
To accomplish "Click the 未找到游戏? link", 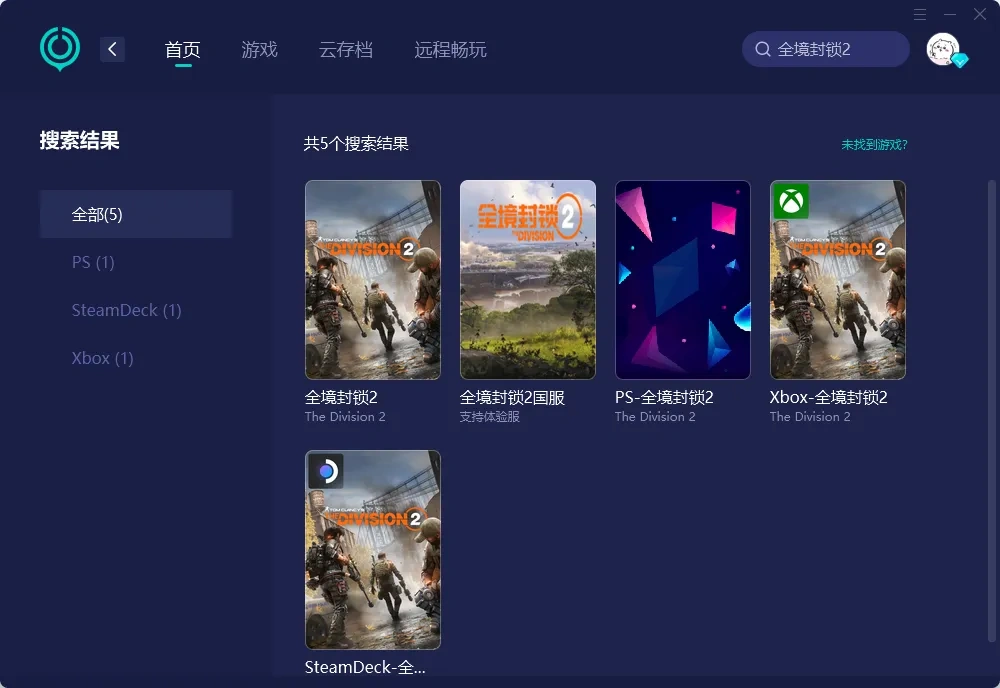I will (x=874, y=145).
